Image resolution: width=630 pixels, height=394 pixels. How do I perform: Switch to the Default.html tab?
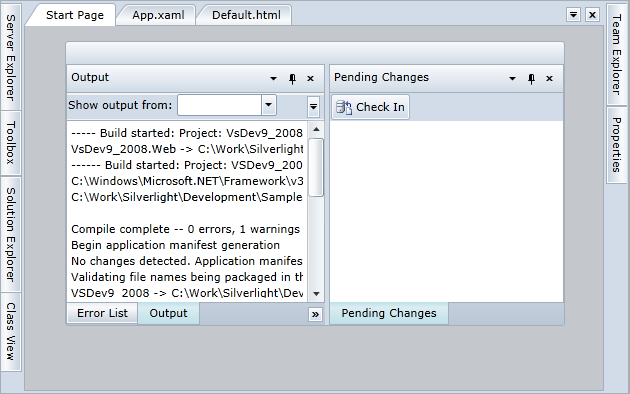246,15
